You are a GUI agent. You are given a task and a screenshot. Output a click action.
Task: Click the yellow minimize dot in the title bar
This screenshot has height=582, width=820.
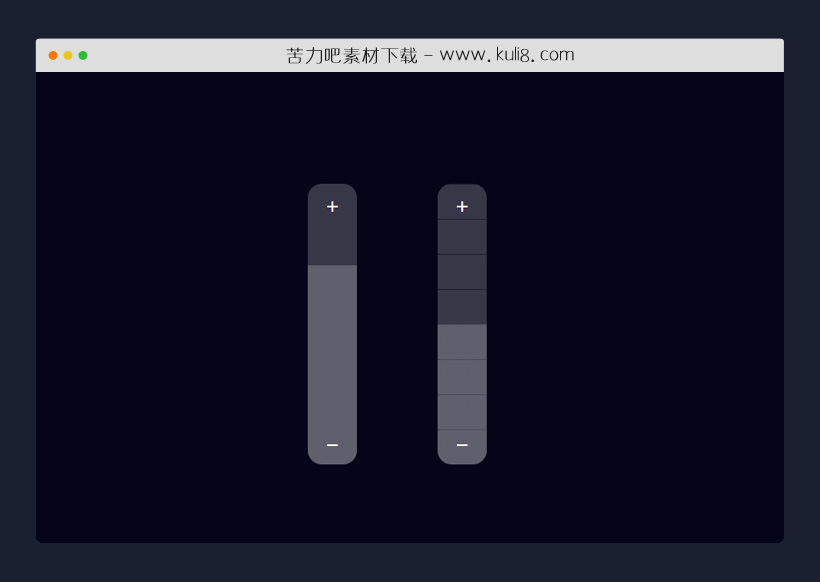point(68,55)
